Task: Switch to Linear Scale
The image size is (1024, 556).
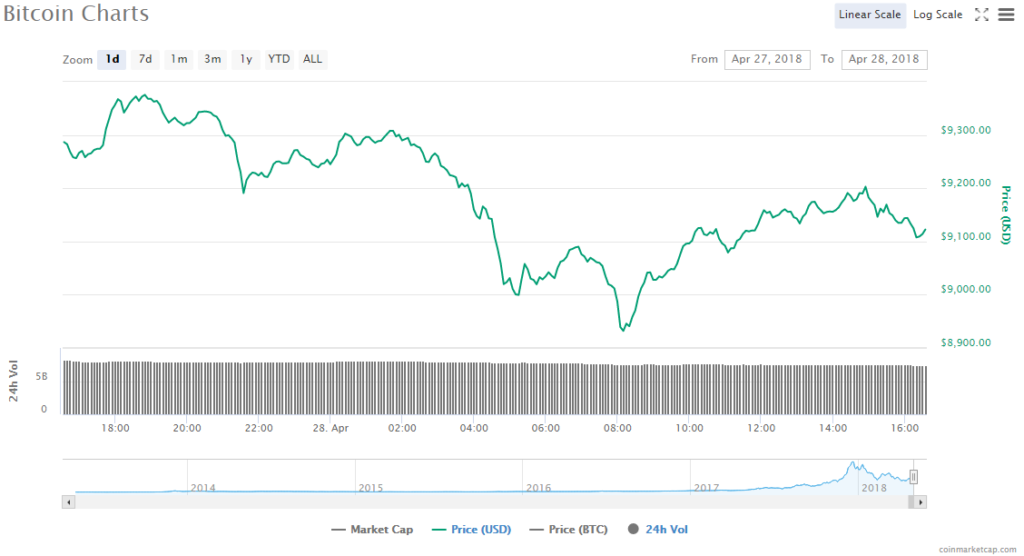Action: click(x=870, y=14)
